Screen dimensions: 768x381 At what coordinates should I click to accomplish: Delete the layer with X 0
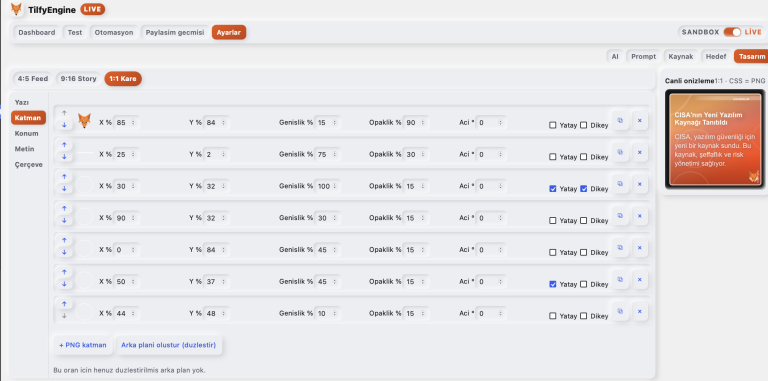640,248
